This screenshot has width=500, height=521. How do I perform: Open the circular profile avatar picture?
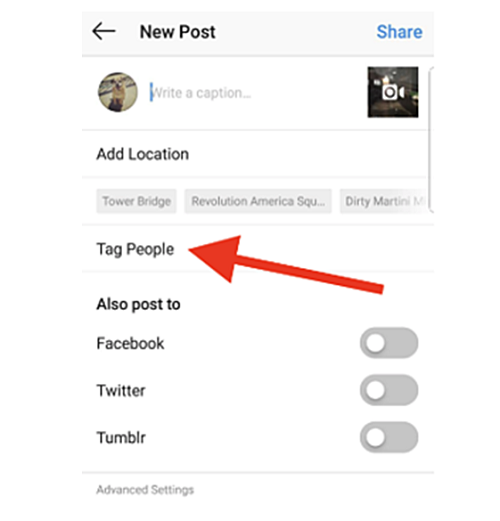click(x=118, y=92)
